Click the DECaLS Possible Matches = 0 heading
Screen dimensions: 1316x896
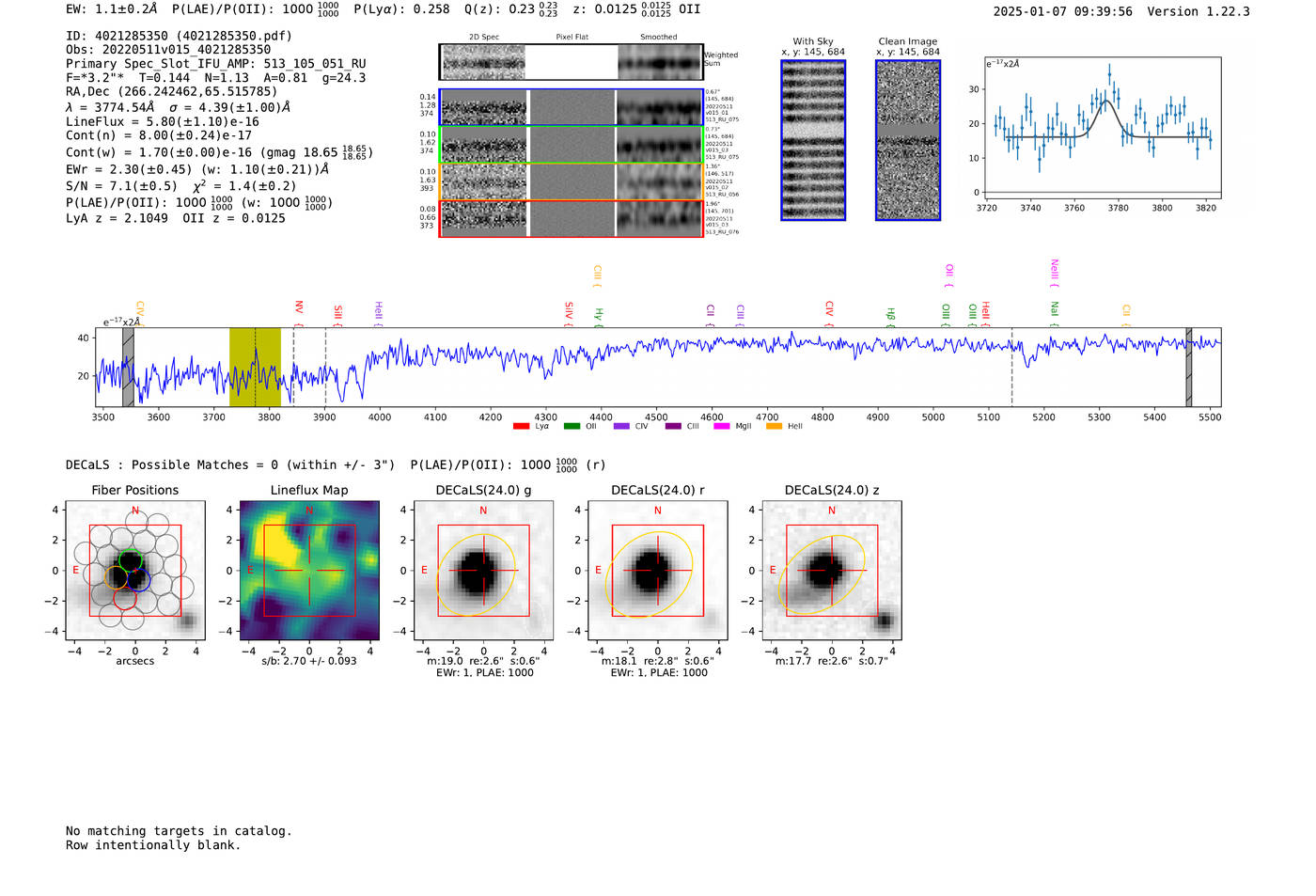click(x=230, y=464)
